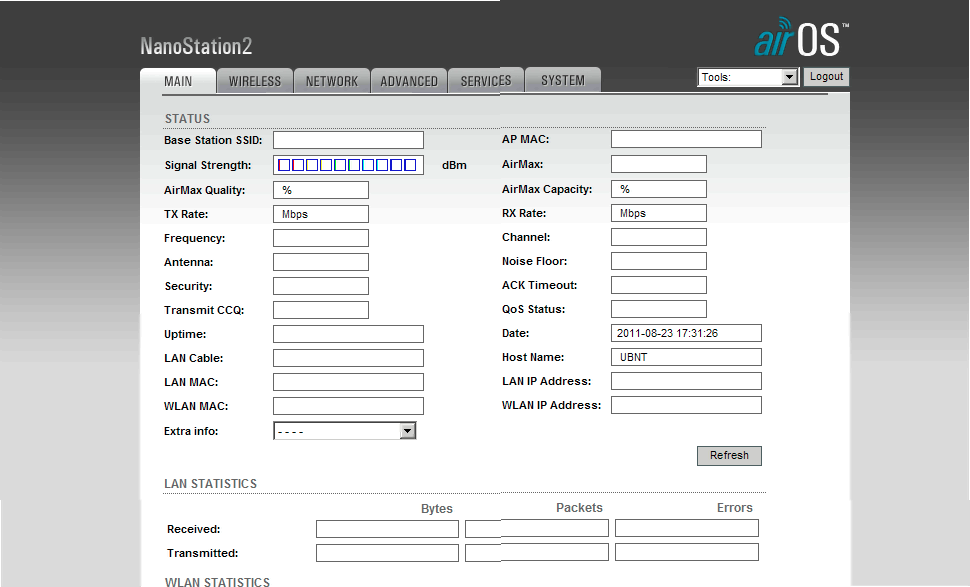Screen dimensions: 970x587
Task: Click the Extra info dropdown arrow
Action: click(x=407, y=431)
